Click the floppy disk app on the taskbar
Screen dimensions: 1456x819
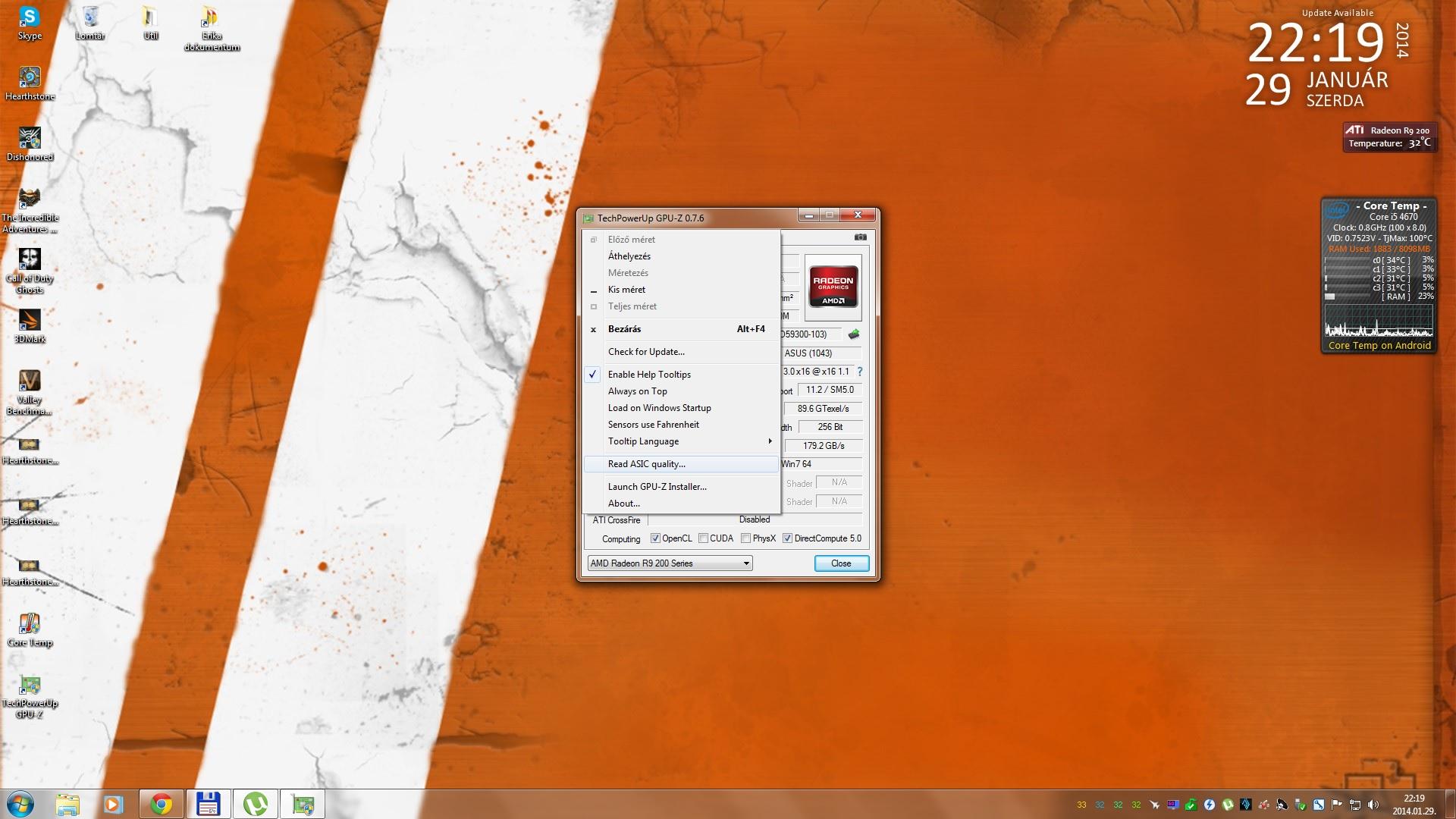tap(208, 804)
